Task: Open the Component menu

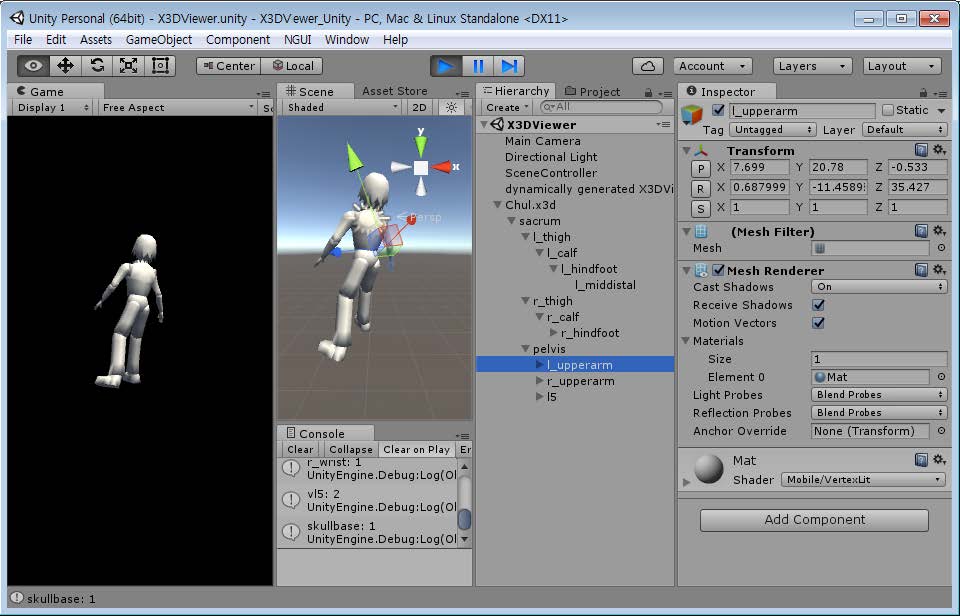Action: click(x=238, y=40)
